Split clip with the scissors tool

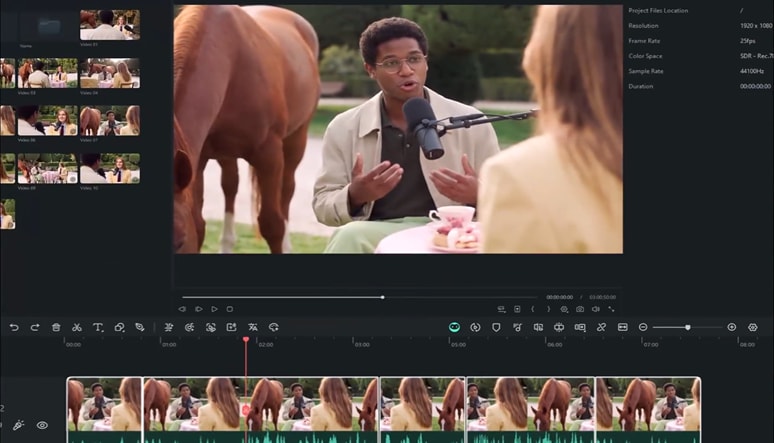(77, 327)
